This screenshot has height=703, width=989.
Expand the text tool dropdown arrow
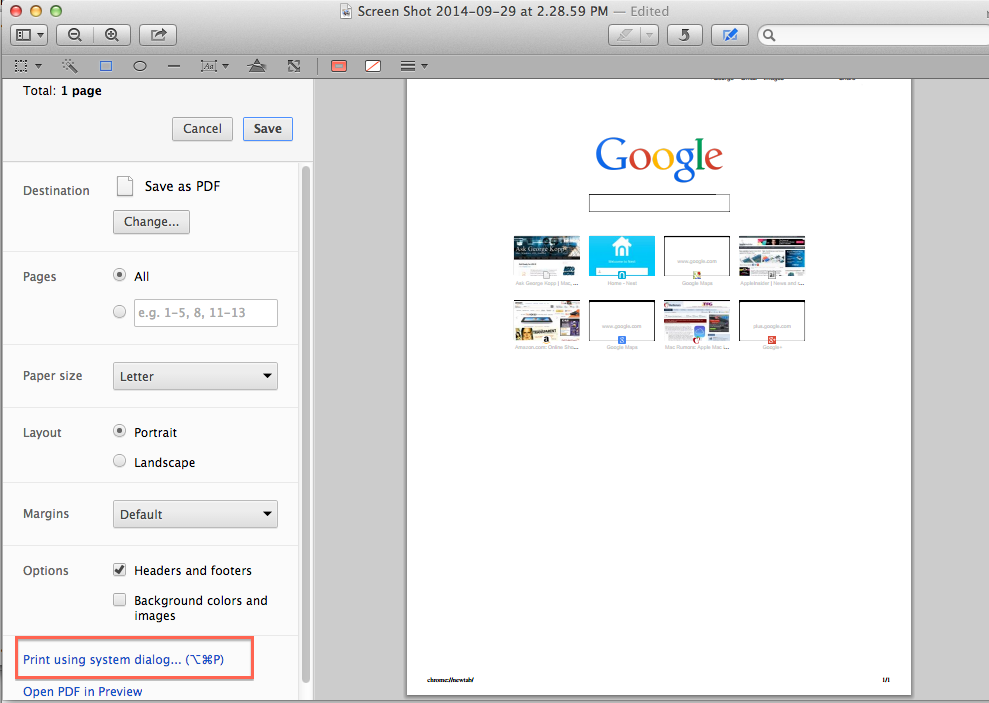click(x=226, y=66)
